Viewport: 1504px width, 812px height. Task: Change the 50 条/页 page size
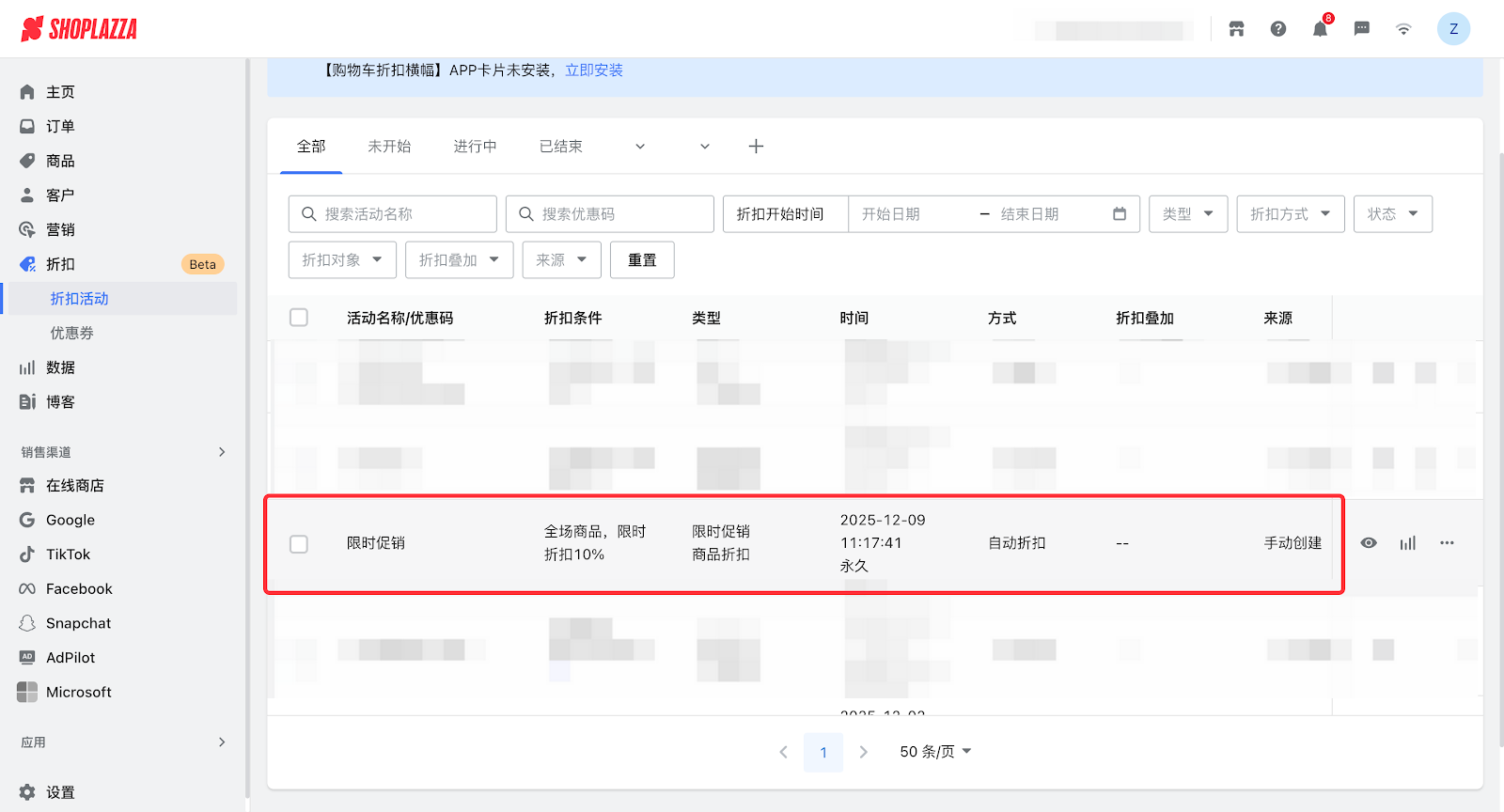[934, 752]
